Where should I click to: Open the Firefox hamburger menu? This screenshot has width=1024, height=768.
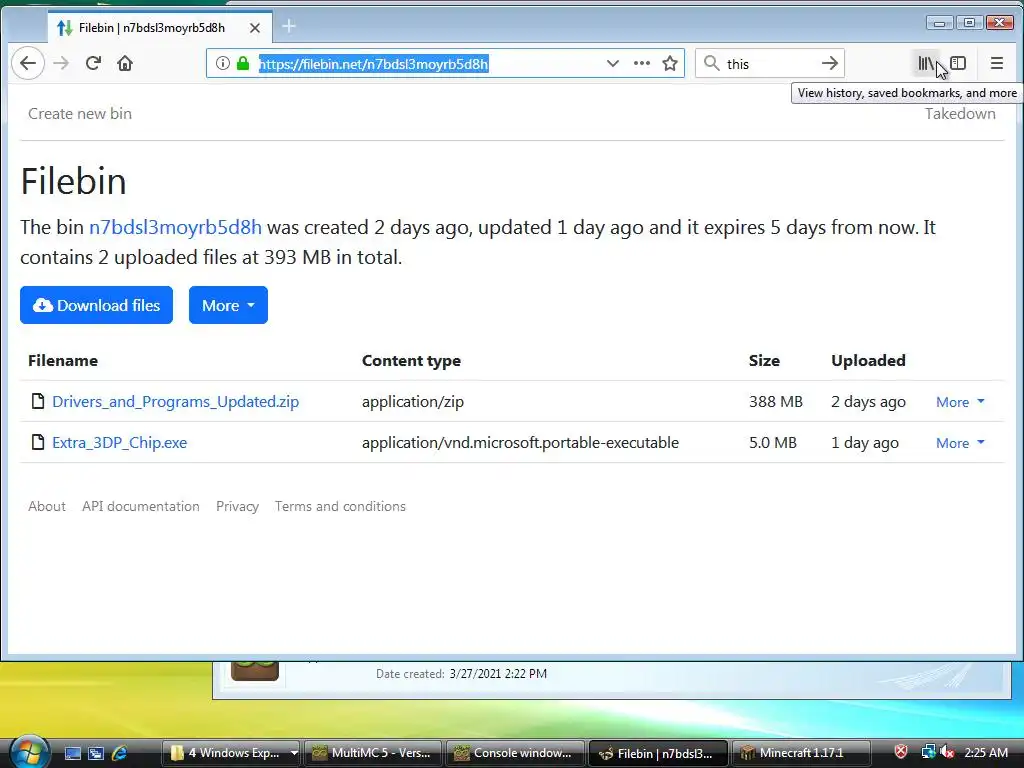(997, 63)
